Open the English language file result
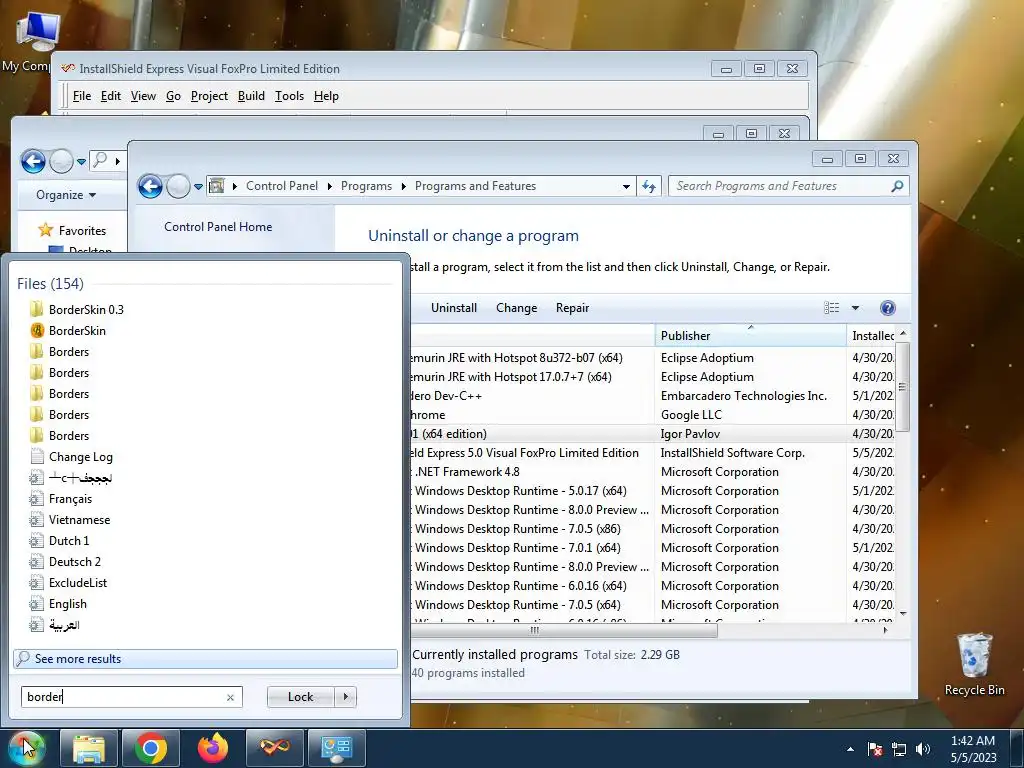1024x768 pixels. tap(59, 603)
